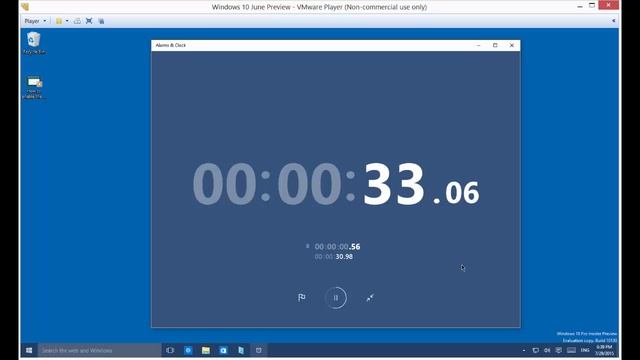Collapse stopwatch view with the arrows icon

370,298
